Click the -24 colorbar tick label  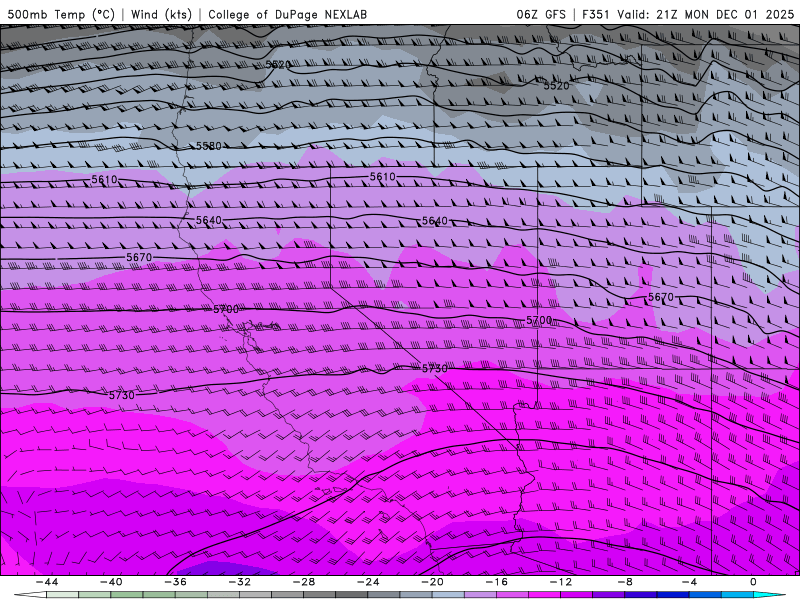368,582
